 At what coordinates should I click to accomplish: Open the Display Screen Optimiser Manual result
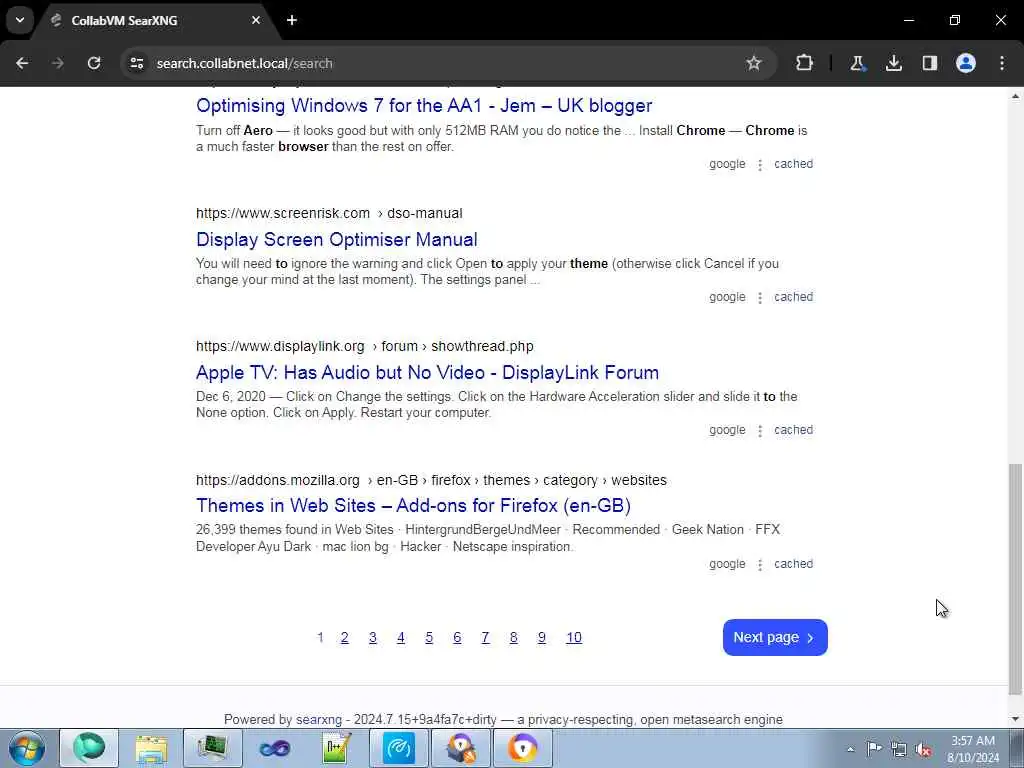click(336, 240)
